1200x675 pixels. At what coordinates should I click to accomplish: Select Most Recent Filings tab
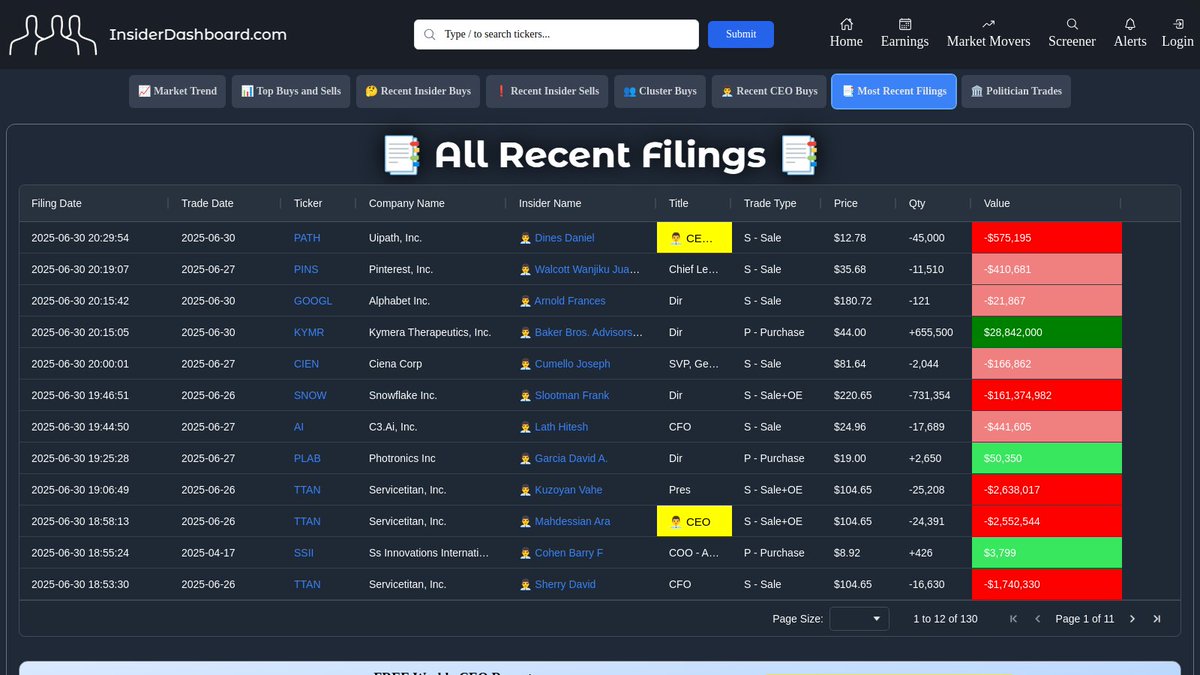894,91
